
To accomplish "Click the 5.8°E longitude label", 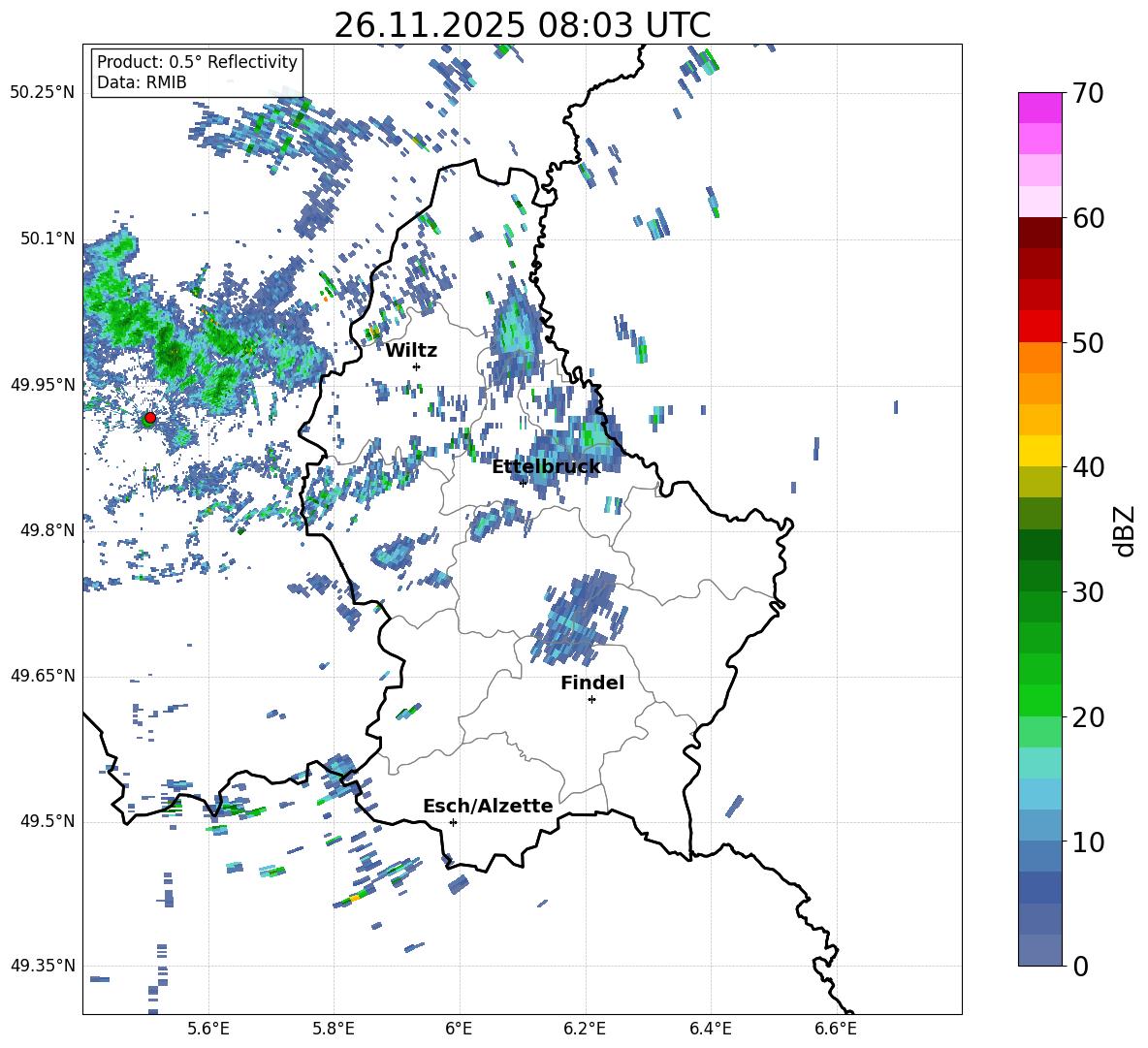I will 334,1029.
